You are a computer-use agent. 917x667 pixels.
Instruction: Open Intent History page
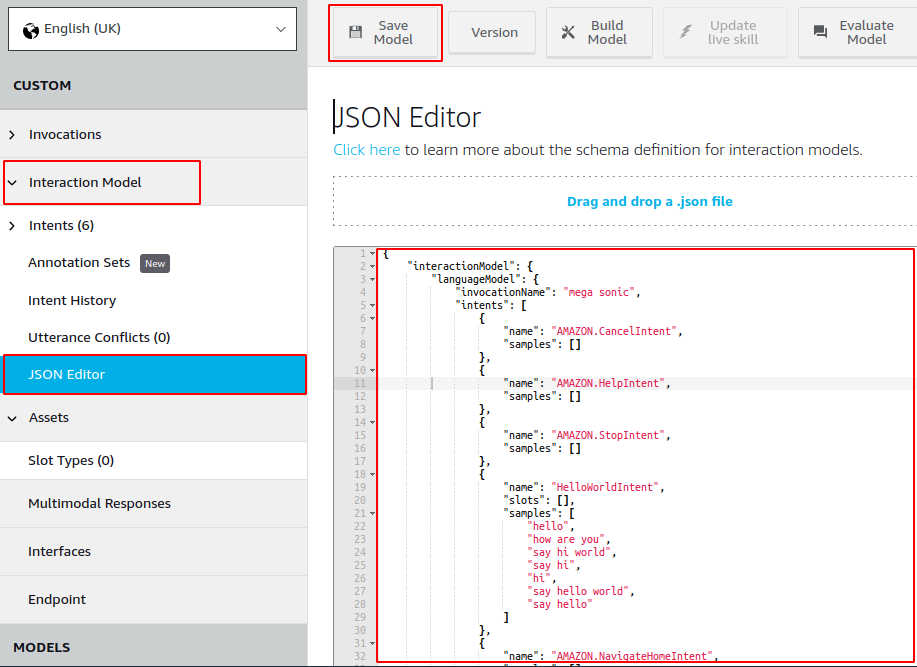pos(72,301)
